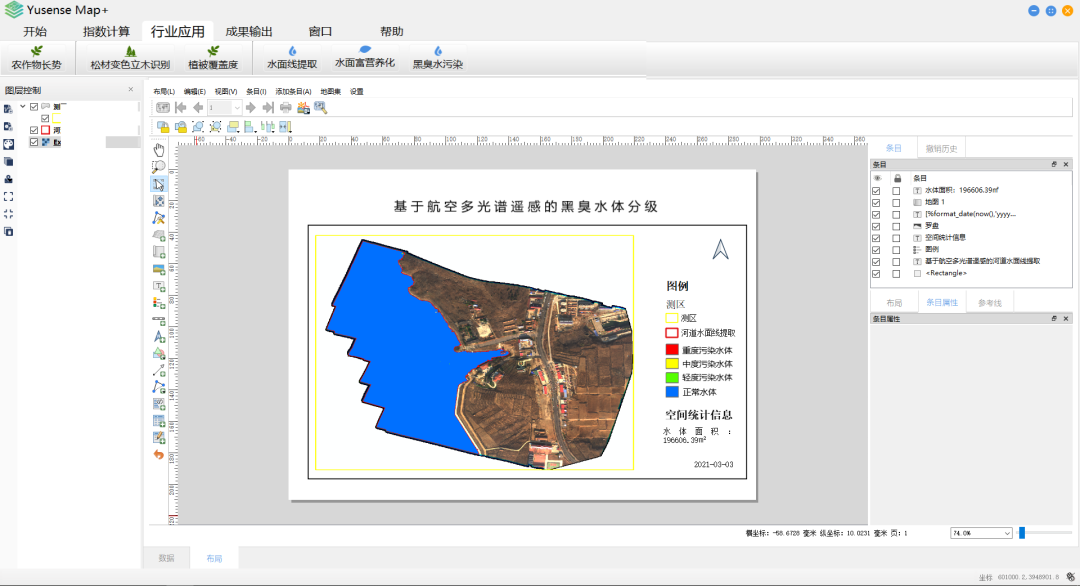Click the Print layout icon
Screen dimensions: 1080x586
click(x=285, y=108)
